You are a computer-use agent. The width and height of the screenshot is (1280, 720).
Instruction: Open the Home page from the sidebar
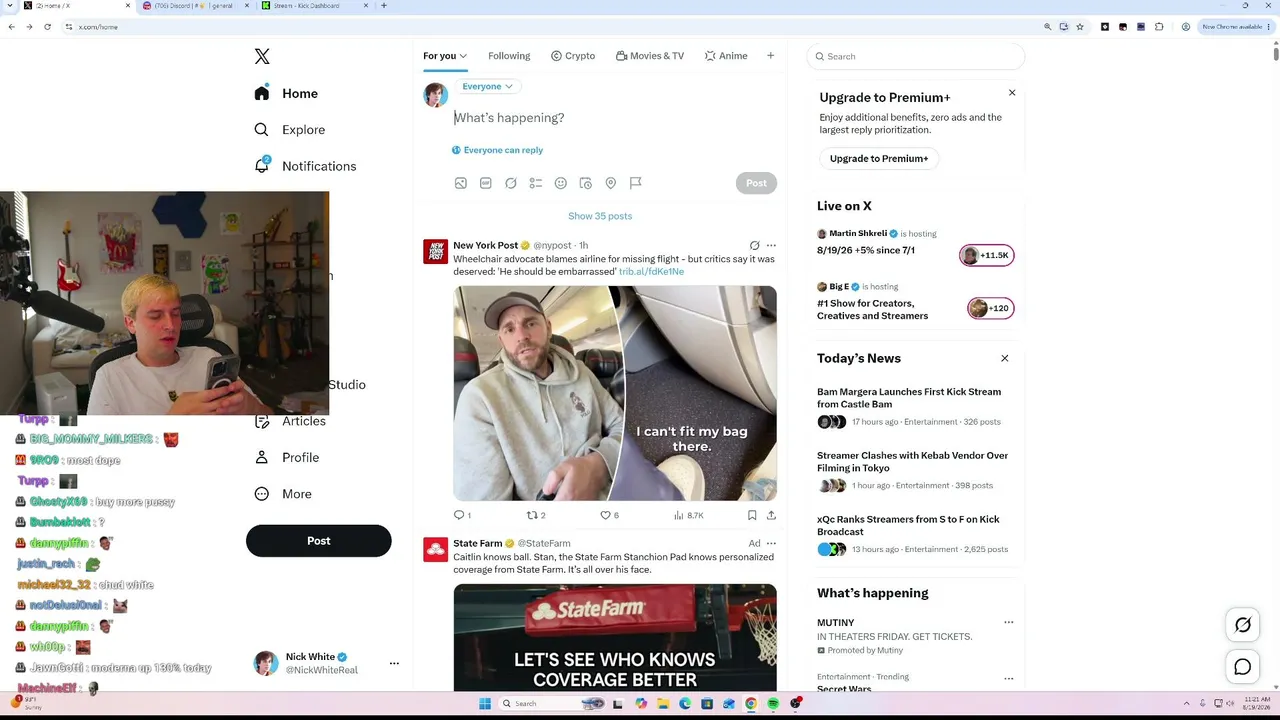tap(286, 93)
